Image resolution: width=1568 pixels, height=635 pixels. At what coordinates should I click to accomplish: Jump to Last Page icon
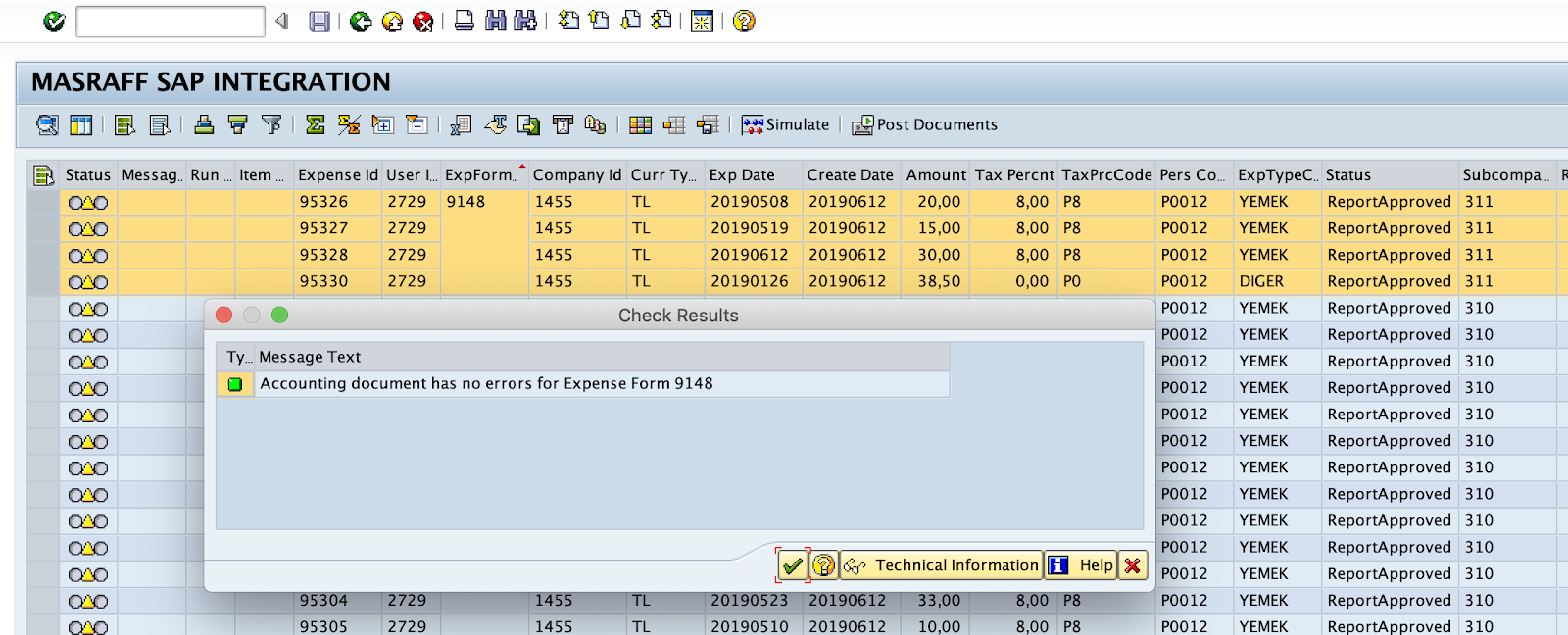click(662, 21)
